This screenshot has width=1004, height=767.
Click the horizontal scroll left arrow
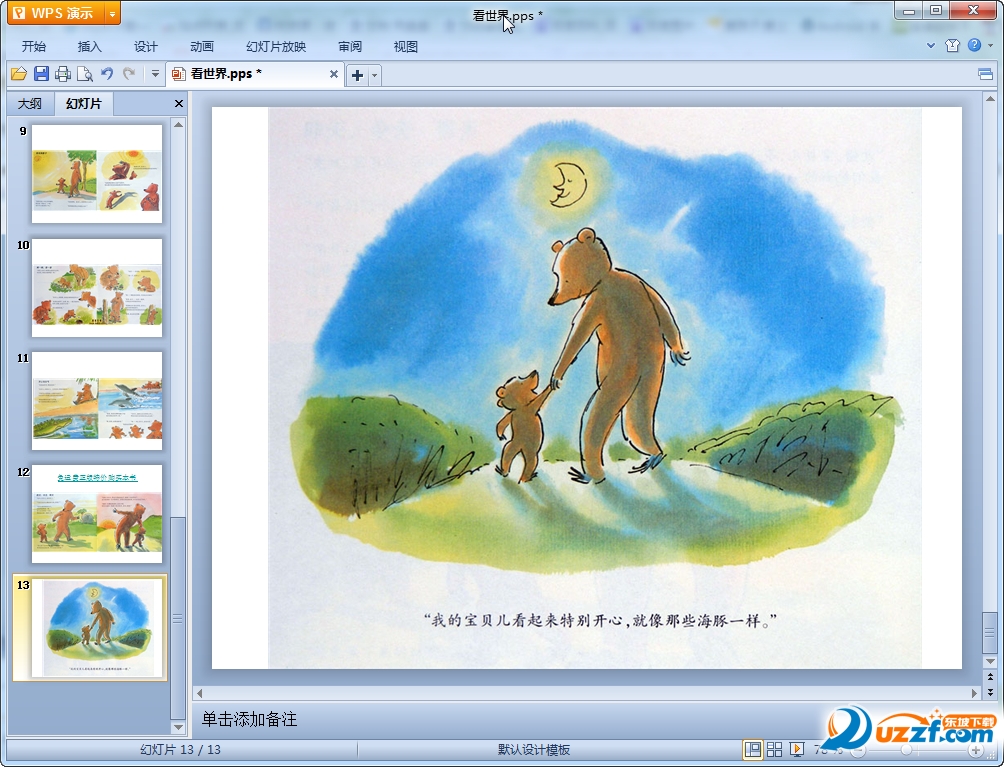point(200,693)
